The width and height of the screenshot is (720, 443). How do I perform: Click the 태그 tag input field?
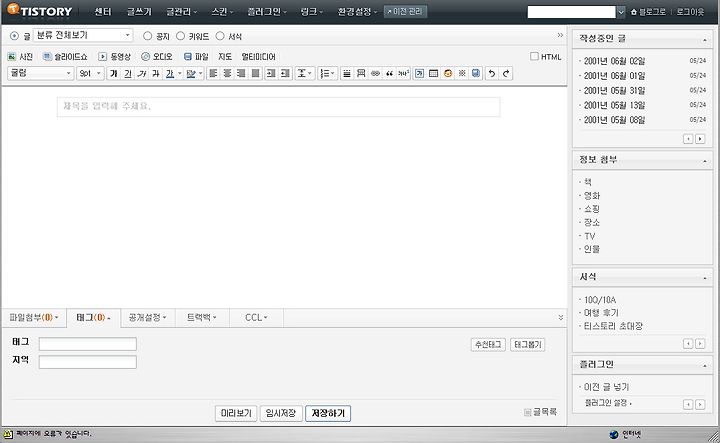[88, 344]
